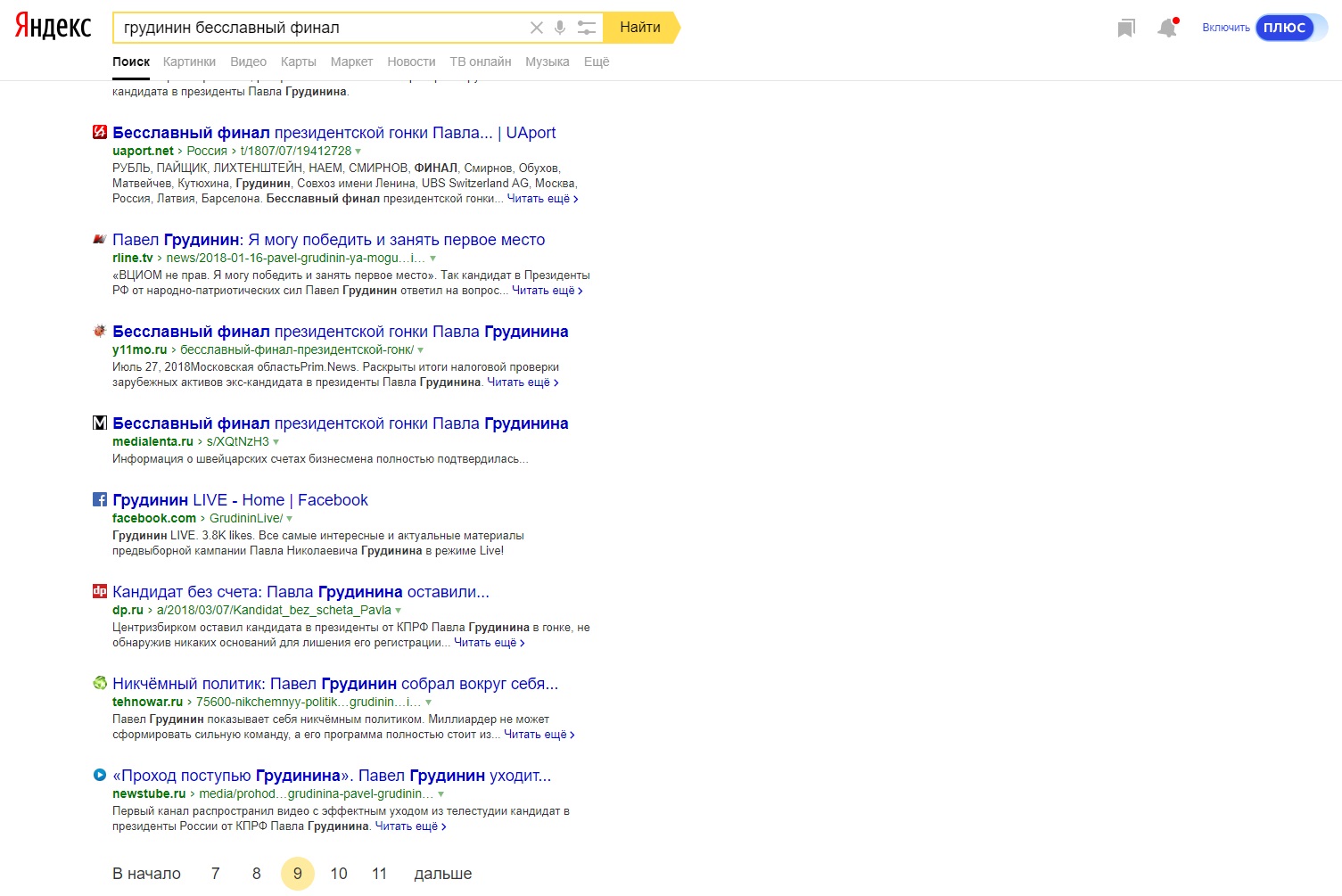Click the Россия breadcrumb in uaport.net result
This screenshot has height=896, width=1342.
tap(207, 152)
